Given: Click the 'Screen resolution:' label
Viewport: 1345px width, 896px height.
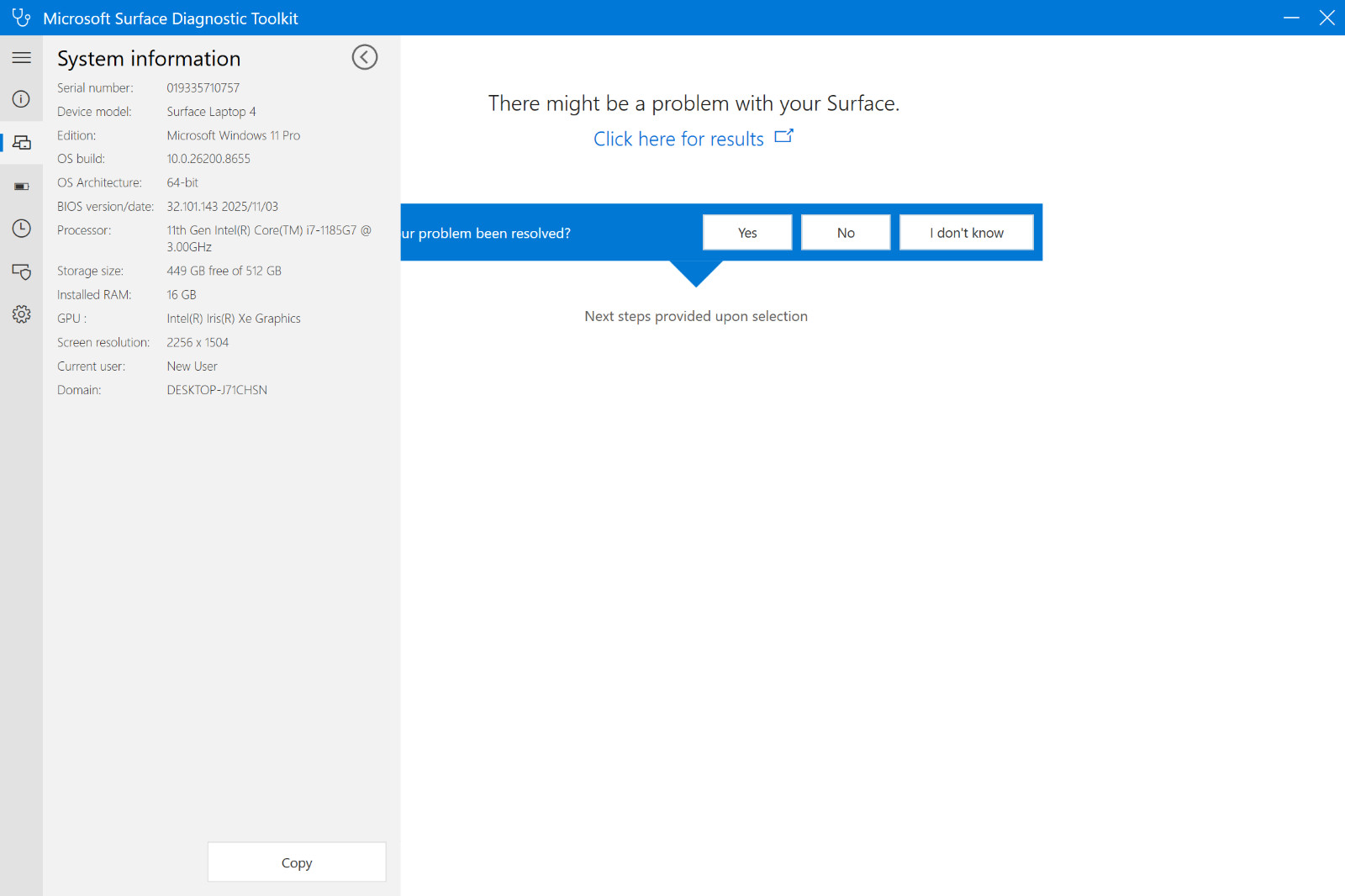Looking at the screenshot, I should coord(103,343).
